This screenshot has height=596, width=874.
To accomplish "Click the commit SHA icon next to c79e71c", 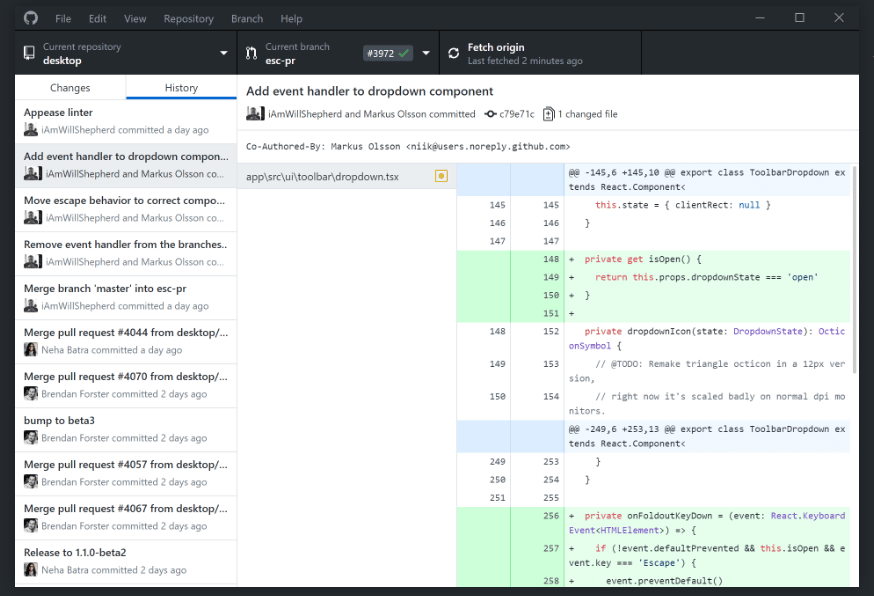I will 490,114.
